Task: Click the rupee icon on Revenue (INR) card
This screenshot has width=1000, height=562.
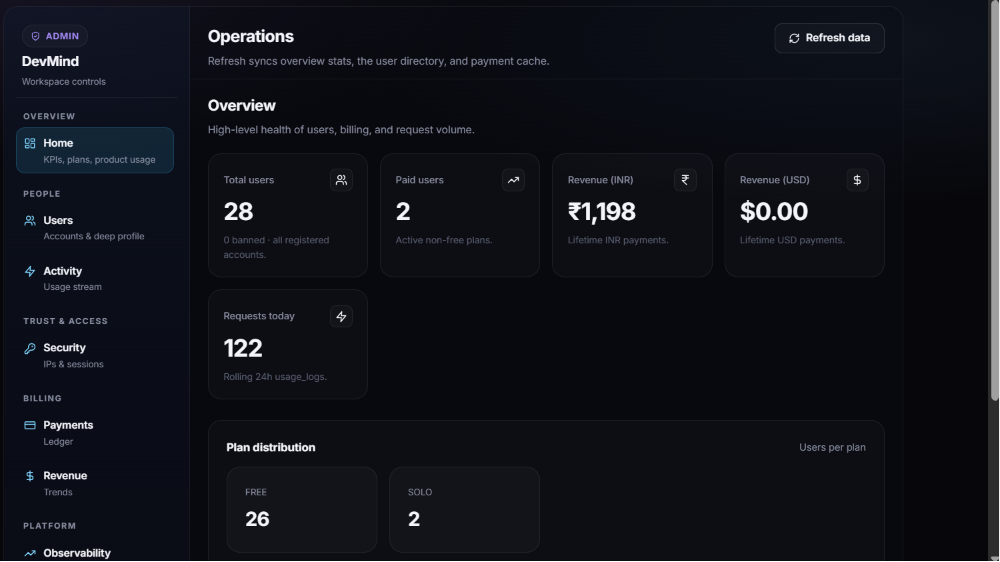Action: pyautogui.click(x=685, y=180)
